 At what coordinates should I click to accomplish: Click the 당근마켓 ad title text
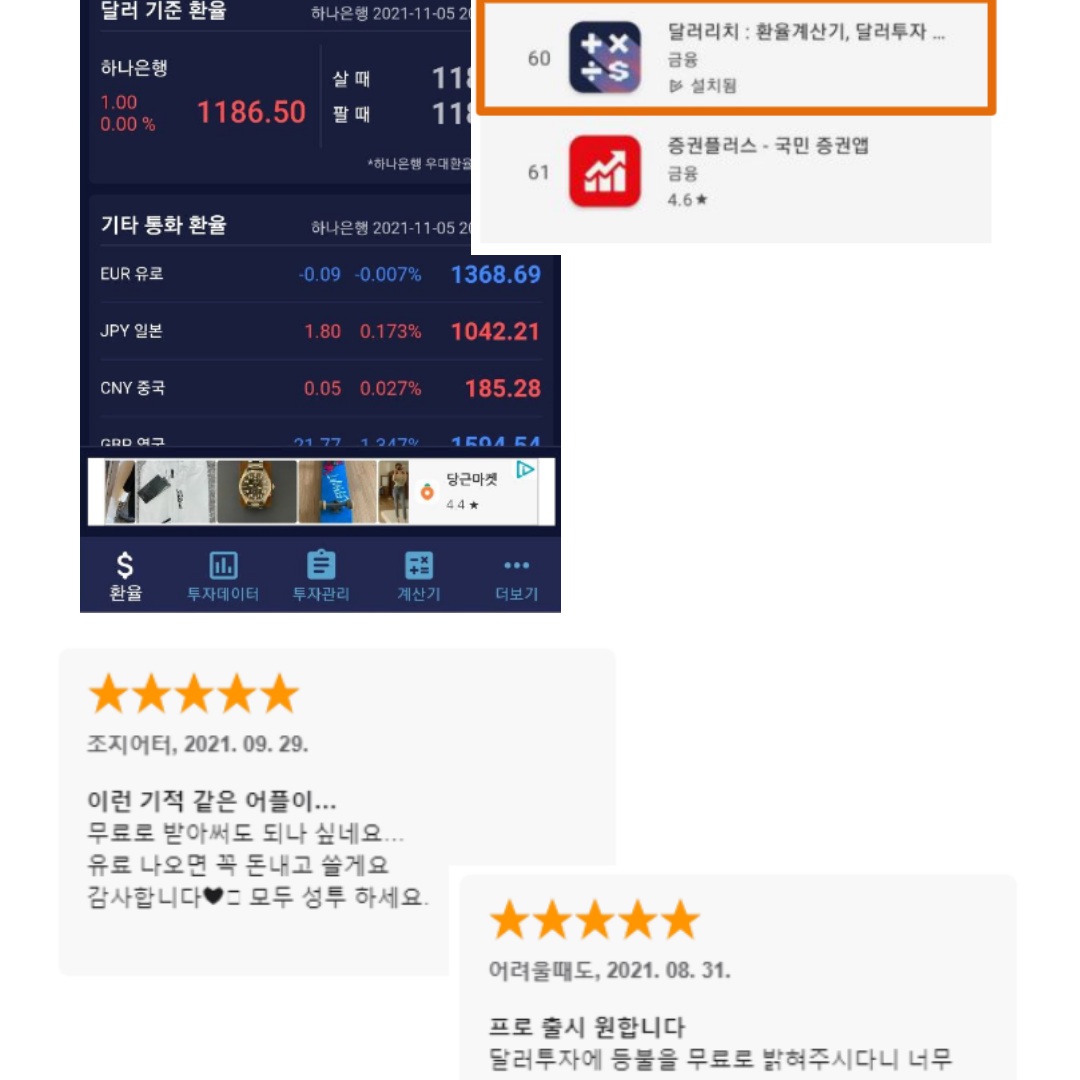pos(472,479)
